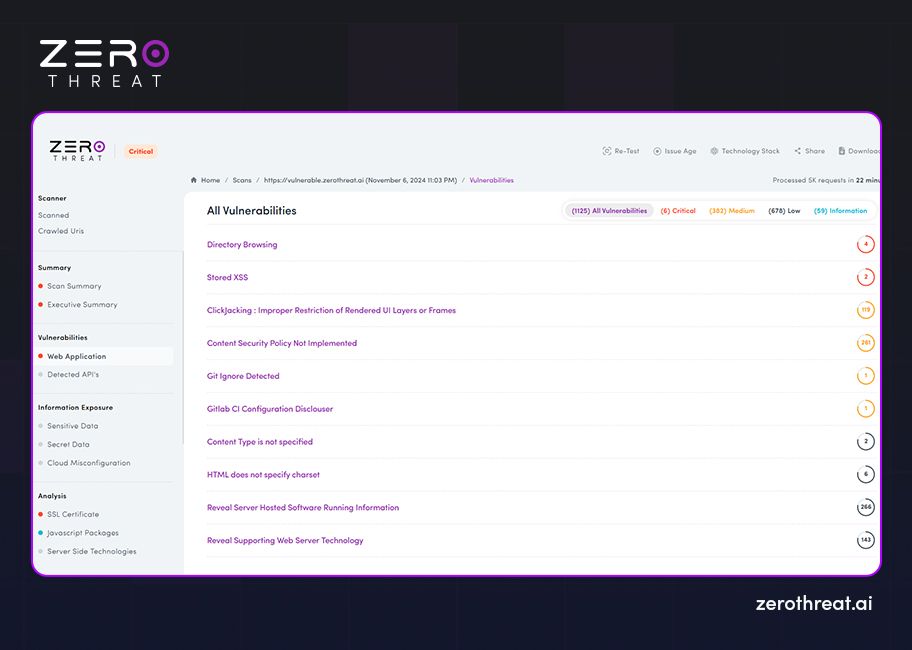The height and width of the screenshot is (650, 912).
Task: Click the Home icon in the breadcrumb
Action: [194, 180]
